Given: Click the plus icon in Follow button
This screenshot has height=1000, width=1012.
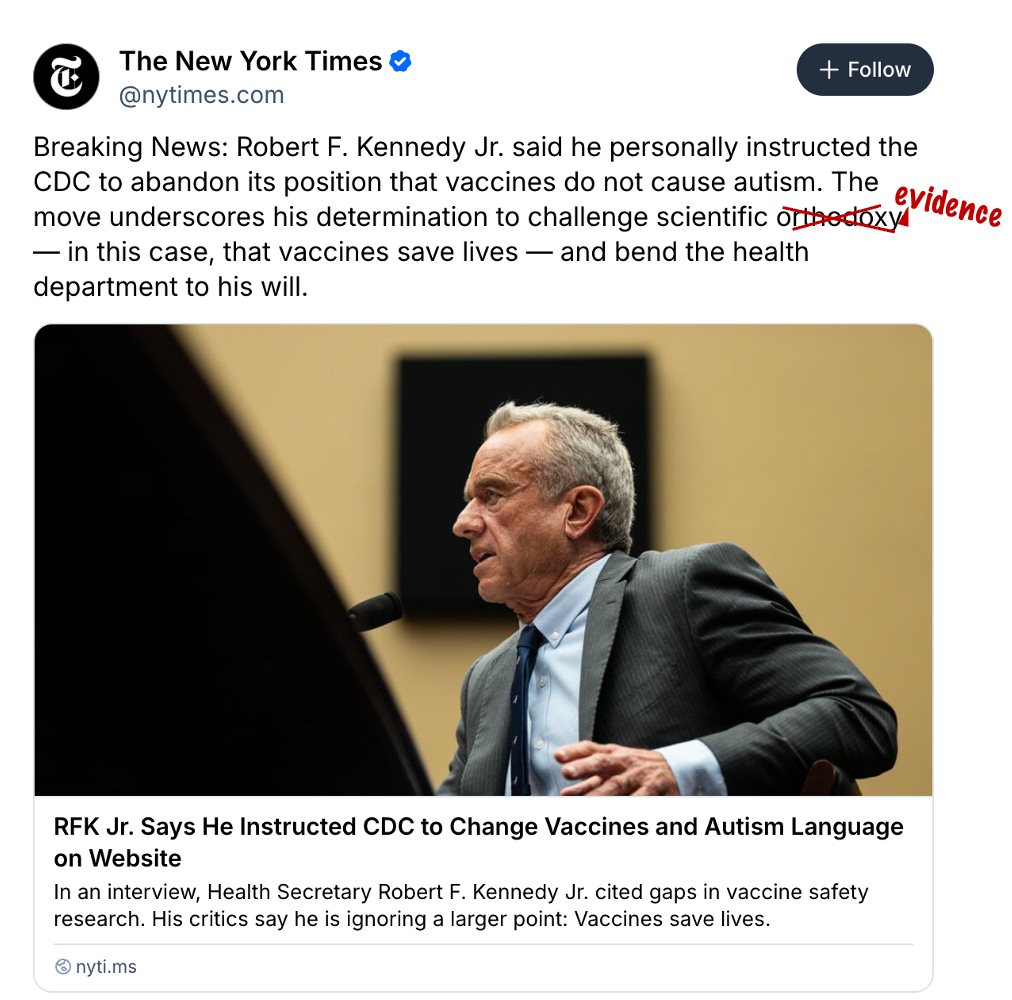Looking at the screenshot, I should click(x=829, y=70).
